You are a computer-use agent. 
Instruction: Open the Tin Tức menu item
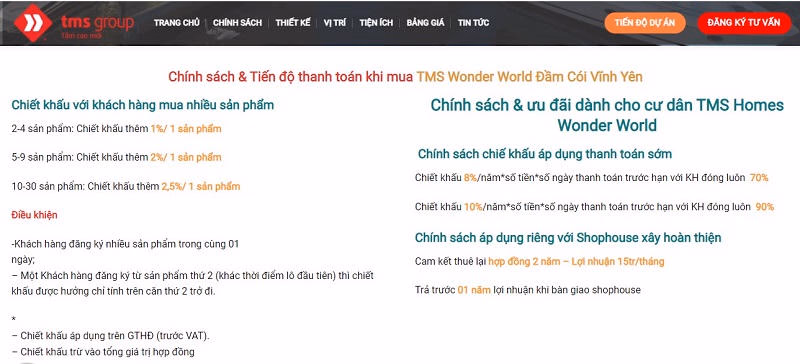coord(473,22)
